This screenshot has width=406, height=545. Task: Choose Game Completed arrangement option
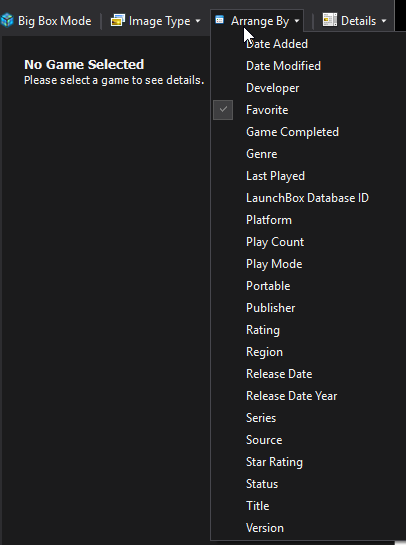click(292, 132)
